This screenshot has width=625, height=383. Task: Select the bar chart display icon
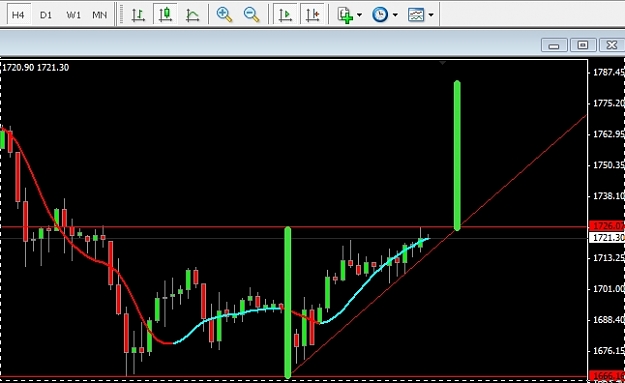click(x=138, y=15)
